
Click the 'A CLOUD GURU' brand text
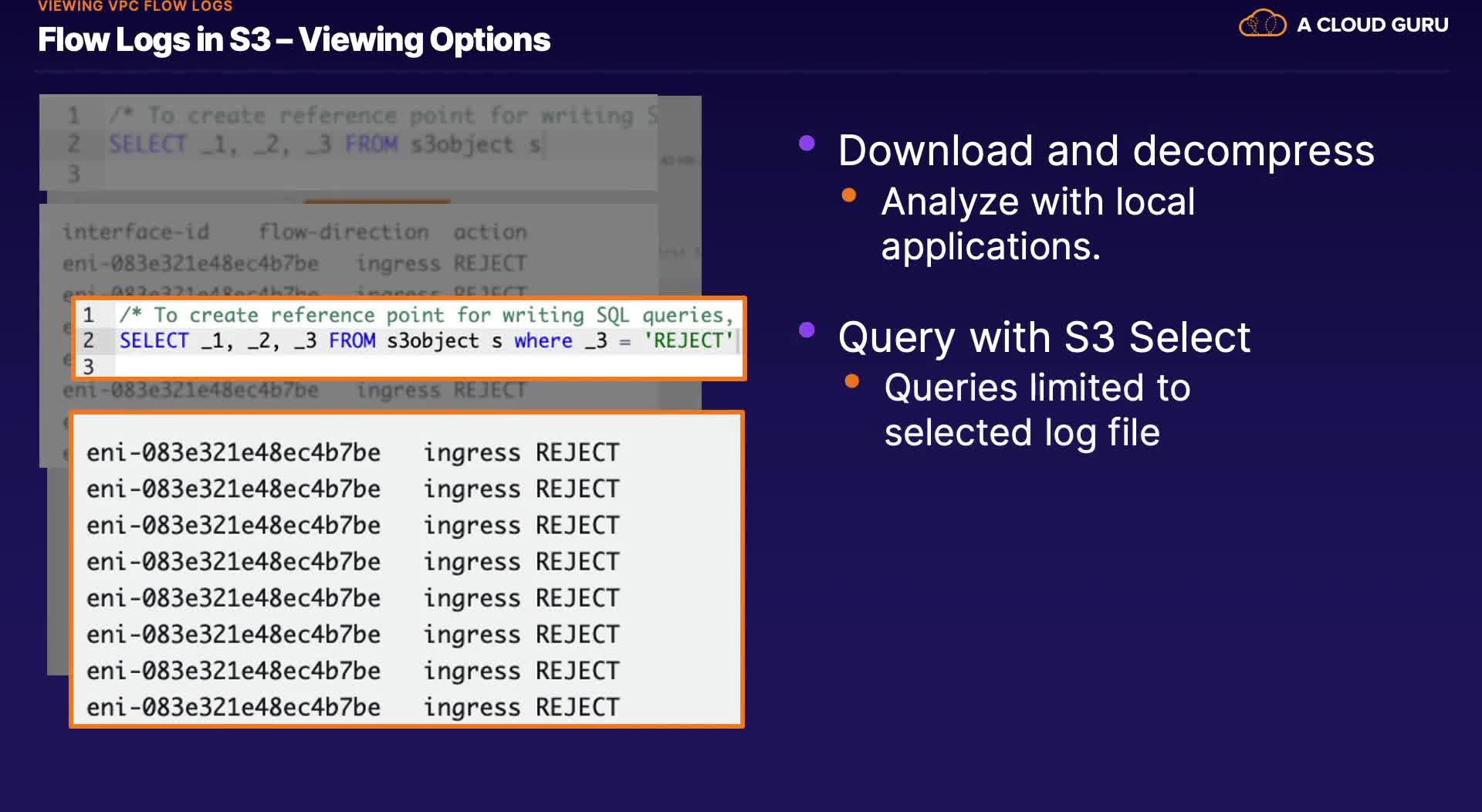tap(1372, 25)
